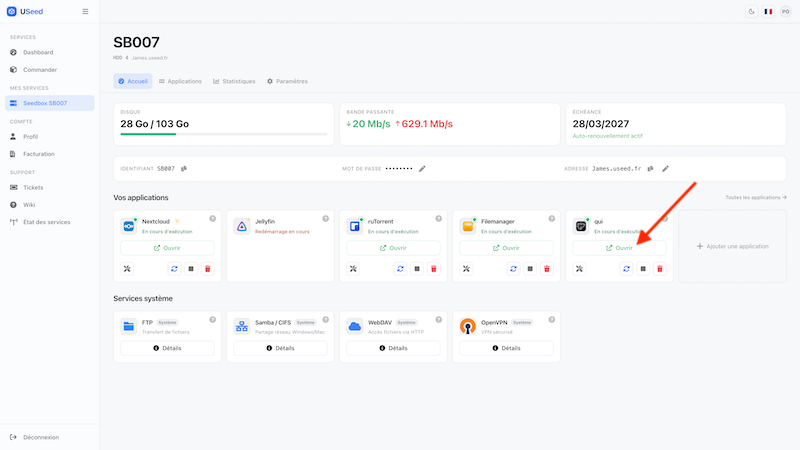This screenshot has width=800, height=450.
Task: Click the USeed logo
Action: pyautogui.click(x=24, y=11)
